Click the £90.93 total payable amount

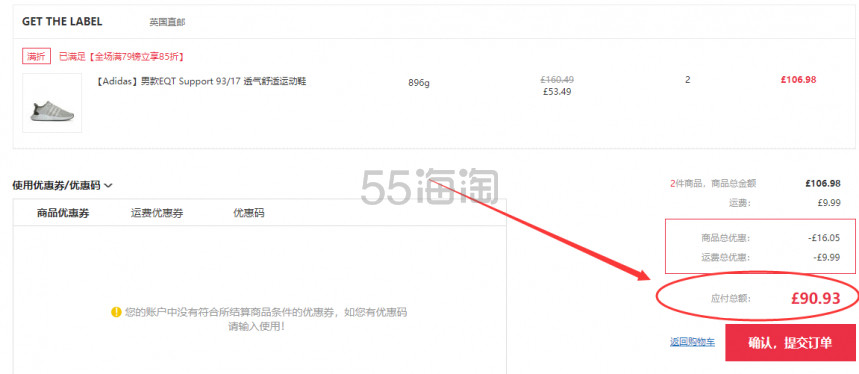tap(815, 298)
